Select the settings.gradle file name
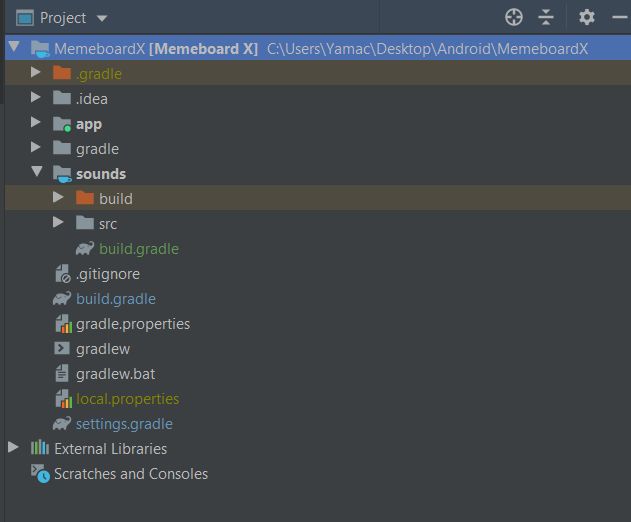Viewport: 631px width, 522px height. (124, 424)
